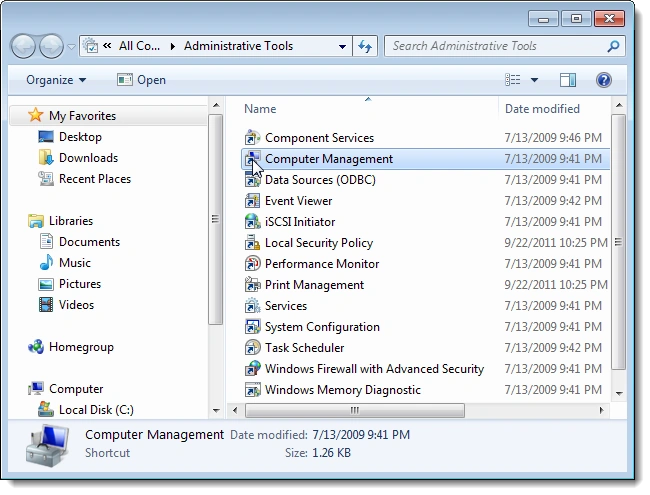The width and height of the screenshot is (650, 495).
Task: Click file list horizontal scroll right arrow
Action: [x=601, y=410]
